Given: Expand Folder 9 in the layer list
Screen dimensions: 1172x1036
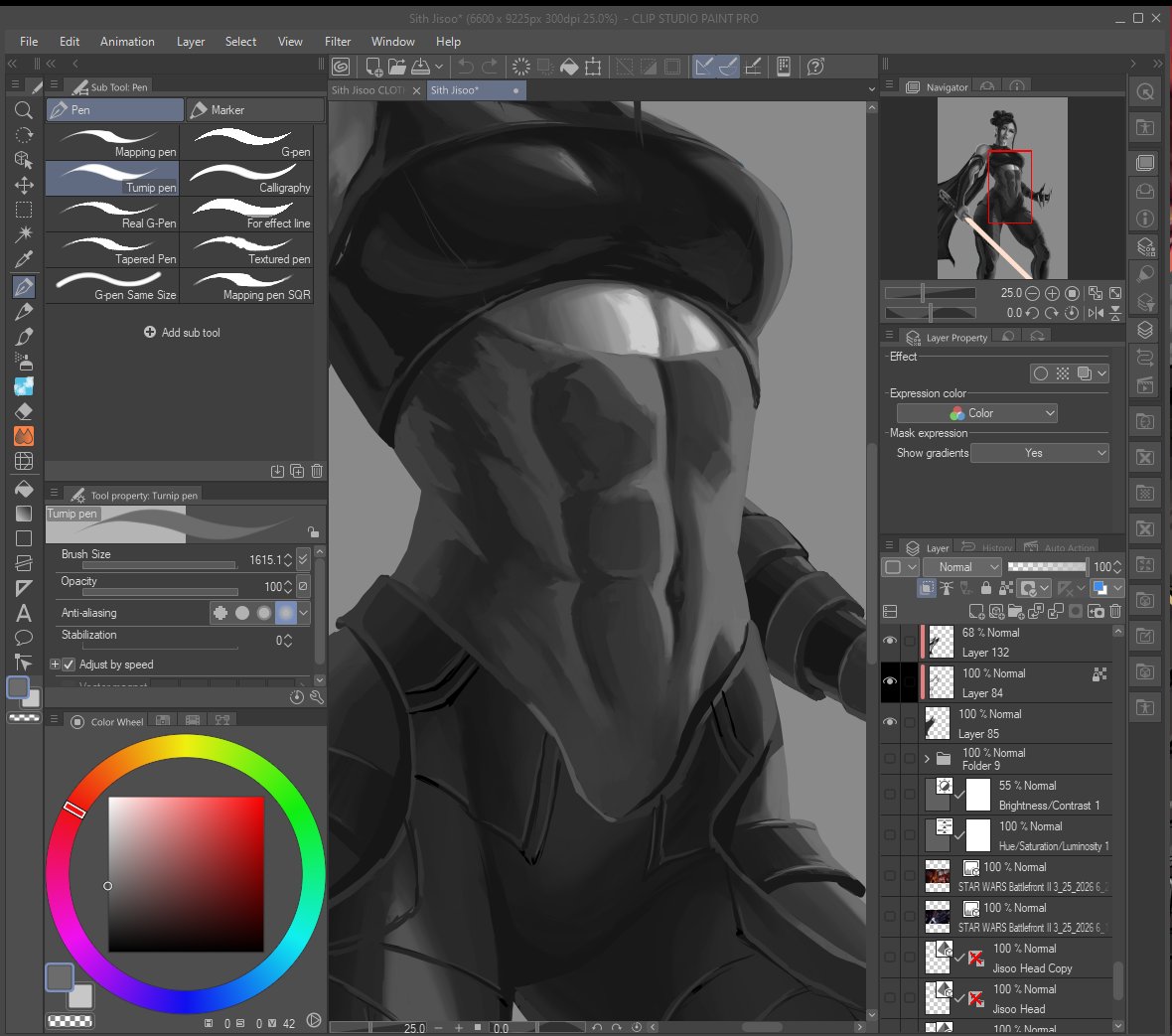Looking at the screenshot, I should tap(927, 759).
